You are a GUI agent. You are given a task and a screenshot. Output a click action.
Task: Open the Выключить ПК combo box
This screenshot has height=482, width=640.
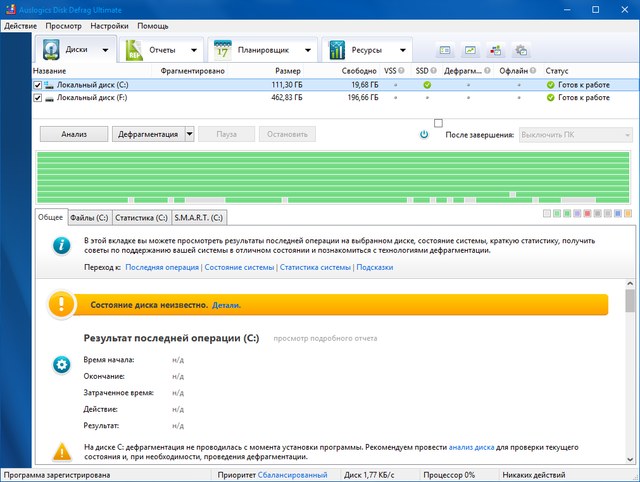[575, 134]
